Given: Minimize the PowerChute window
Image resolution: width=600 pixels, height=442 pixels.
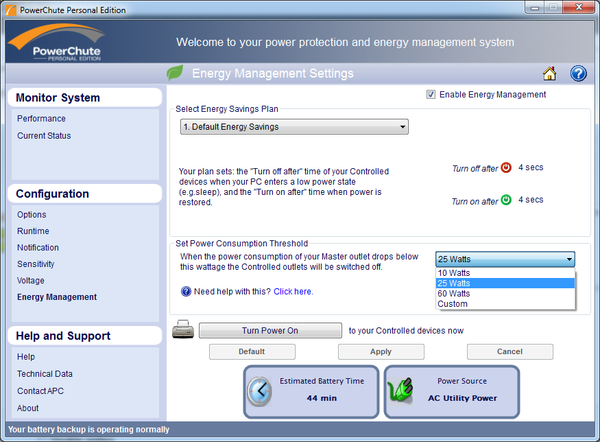Looking at the screenshot, I should click(535, 8).
